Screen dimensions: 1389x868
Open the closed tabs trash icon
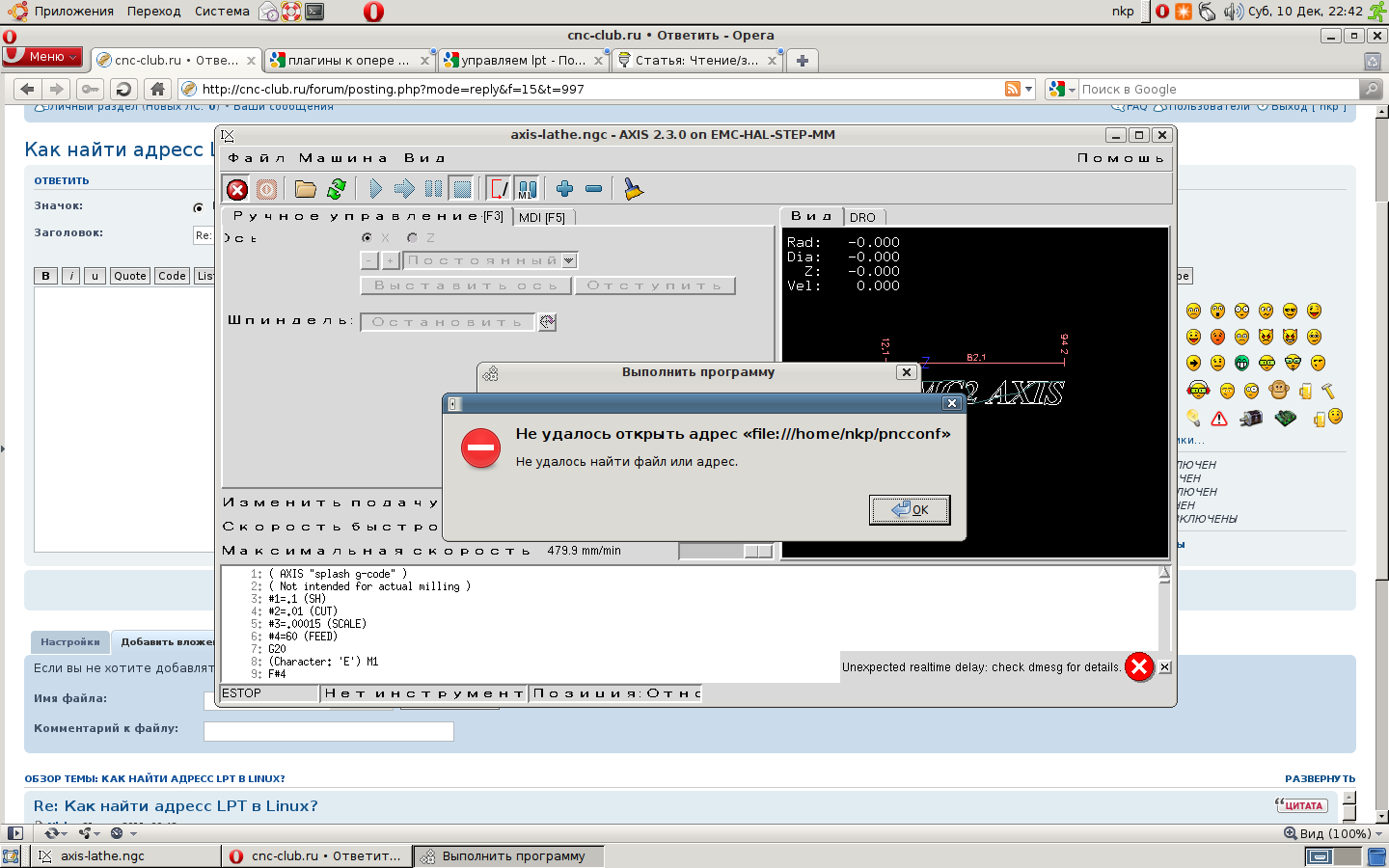pyautogui.click(x=1373, y=61)
